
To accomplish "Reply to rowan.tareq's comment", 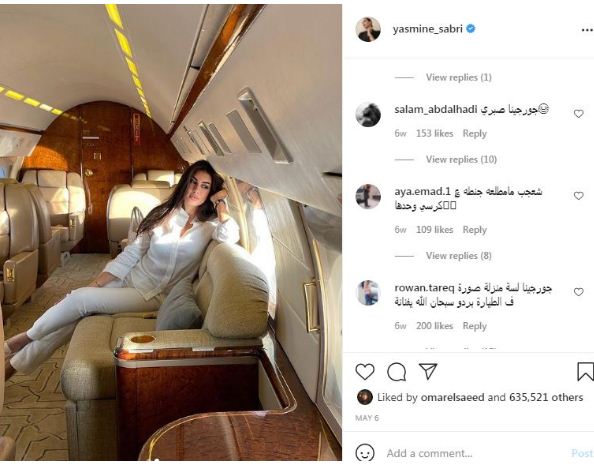I will coord(474,326).
